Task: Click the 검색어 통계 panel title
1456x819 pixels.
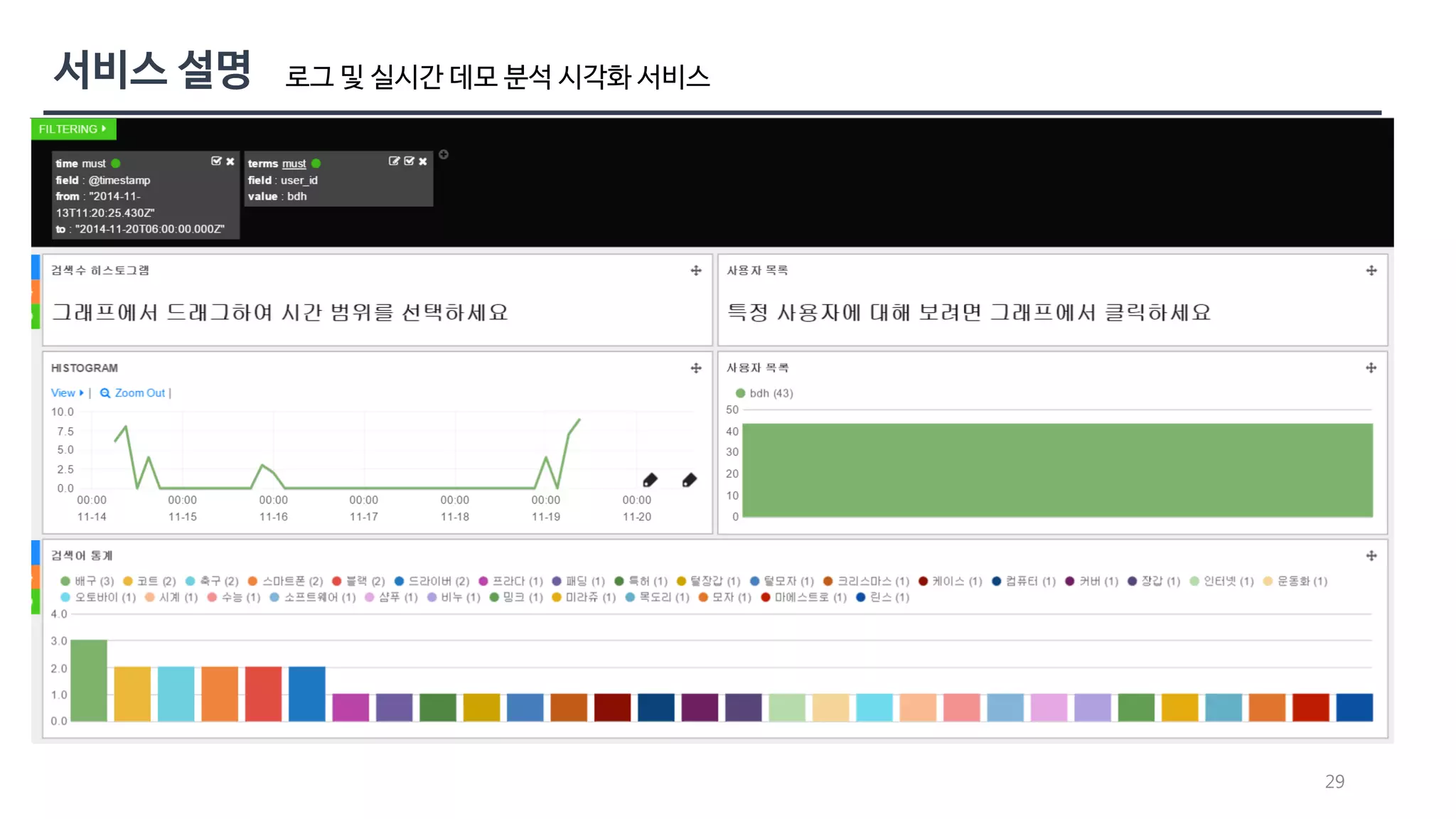Action: (82, 555)
